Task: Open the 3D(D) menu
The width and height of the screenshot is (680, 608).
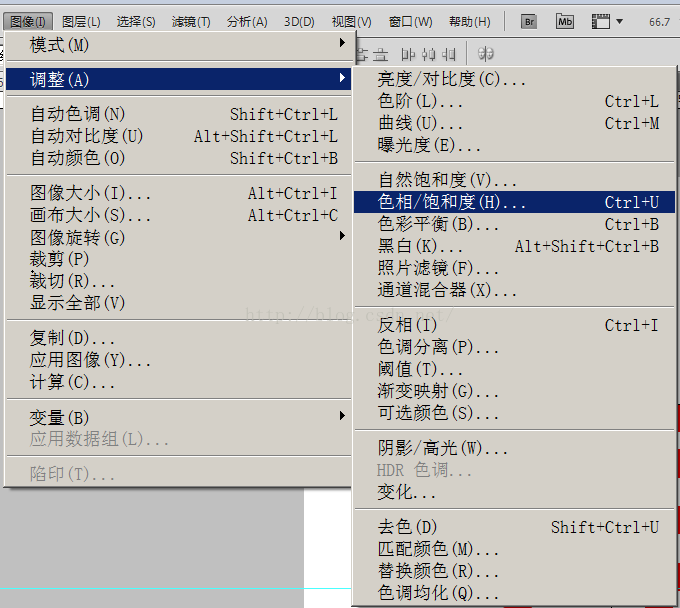Action: tap(299, 21)
